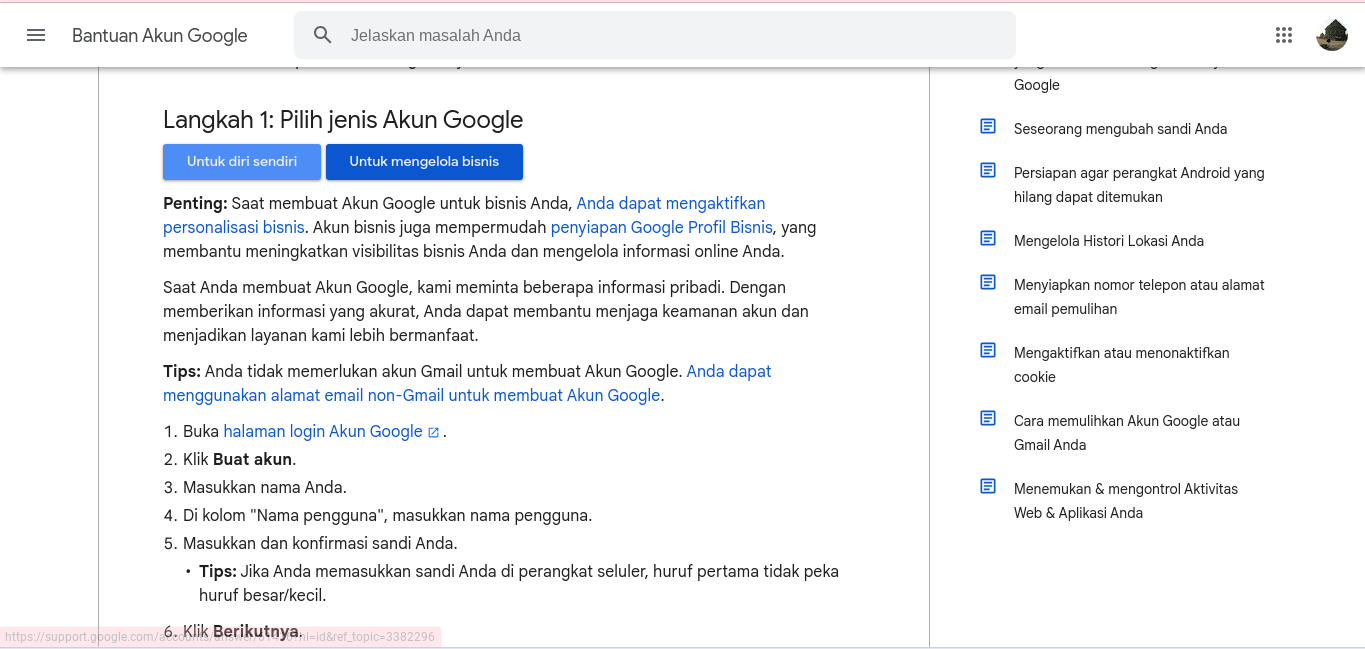Screen dimensions: 1365x649
Task: Go to Bantuan Akun Google home
Action: click(160, 35)
